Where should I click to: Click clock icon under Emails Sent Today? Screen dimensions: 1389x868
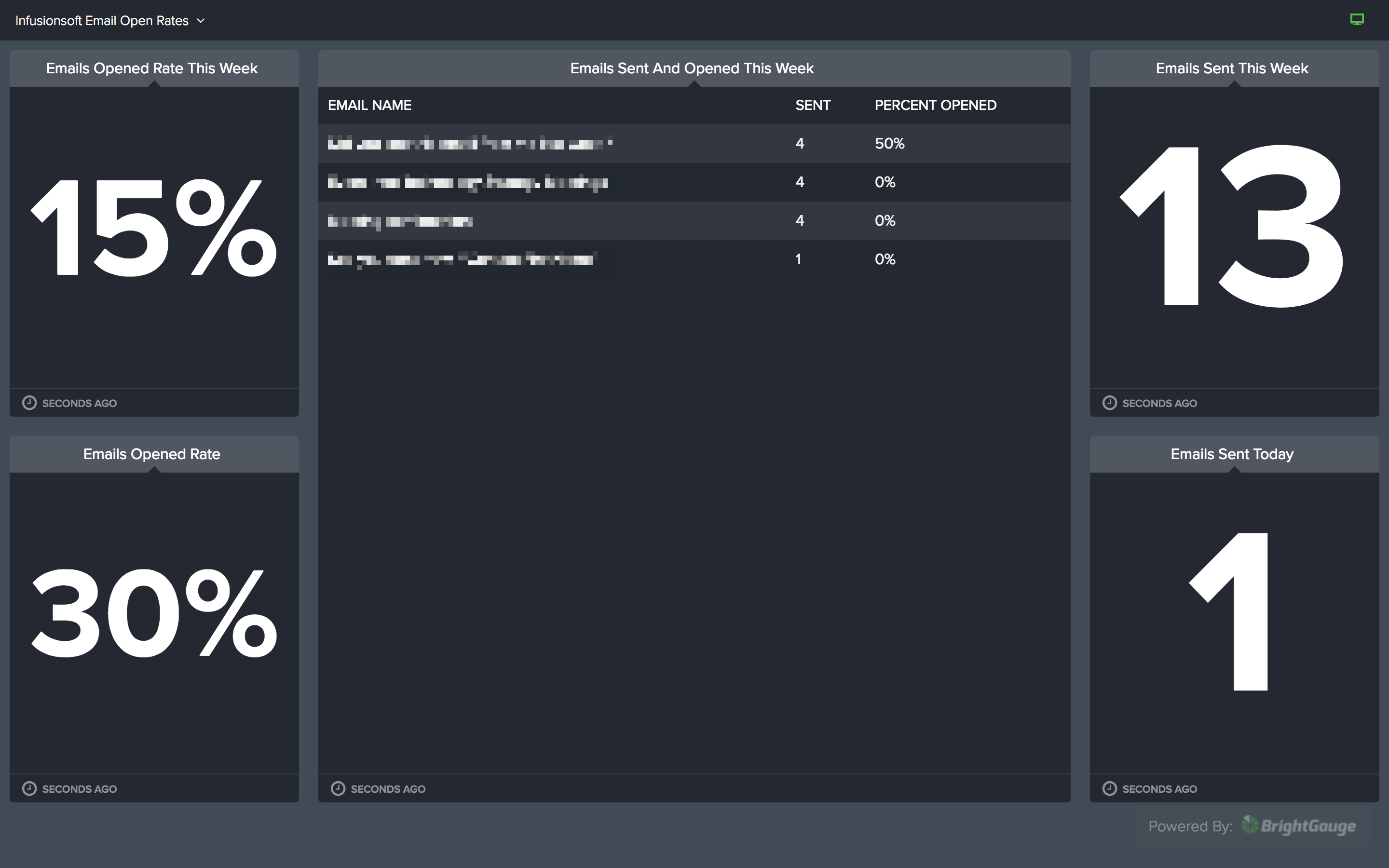tap(1109, 788)
